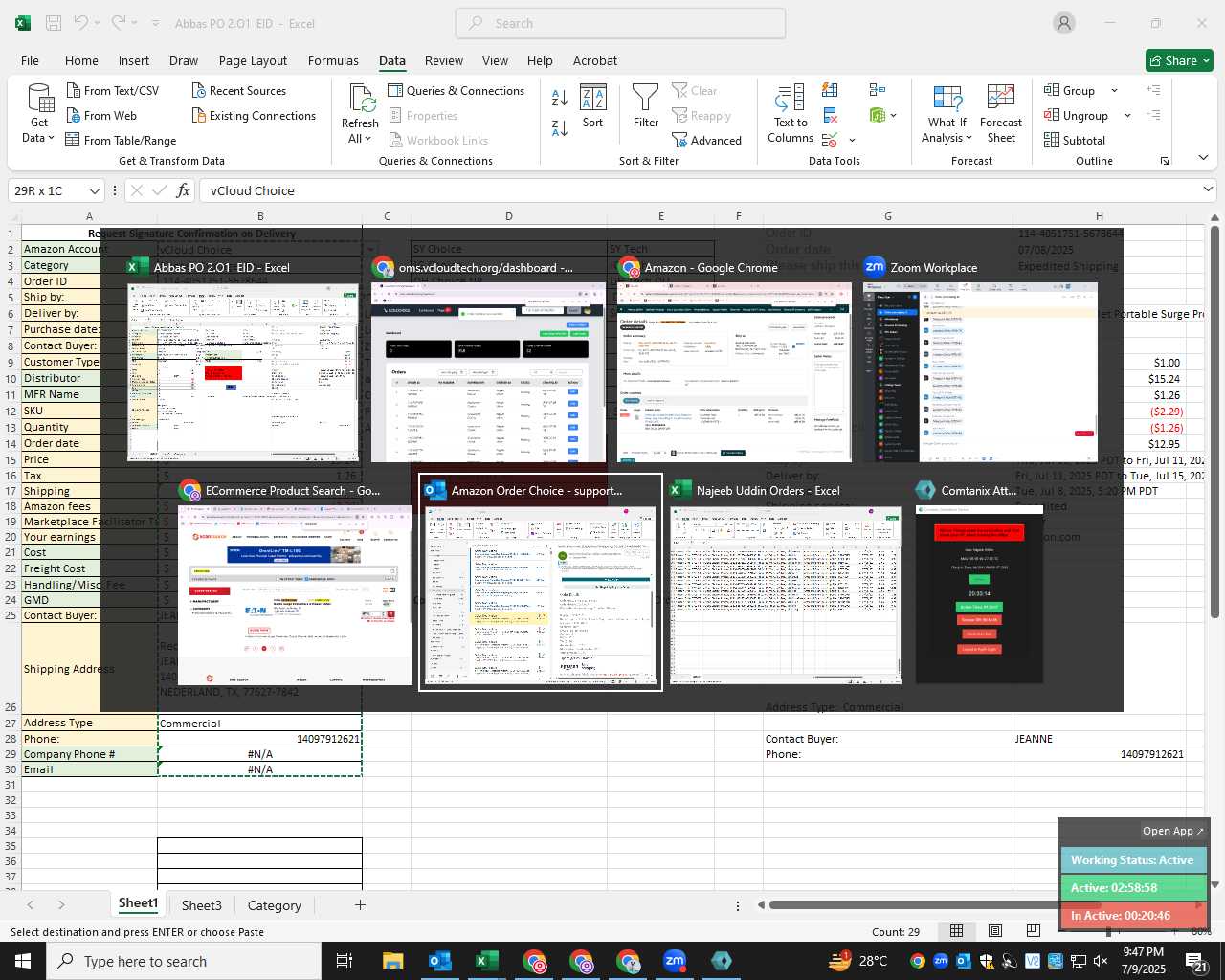Click the Remove Duplicates icon
Viewport: 1225px width, 980px height.
(830, 116)
